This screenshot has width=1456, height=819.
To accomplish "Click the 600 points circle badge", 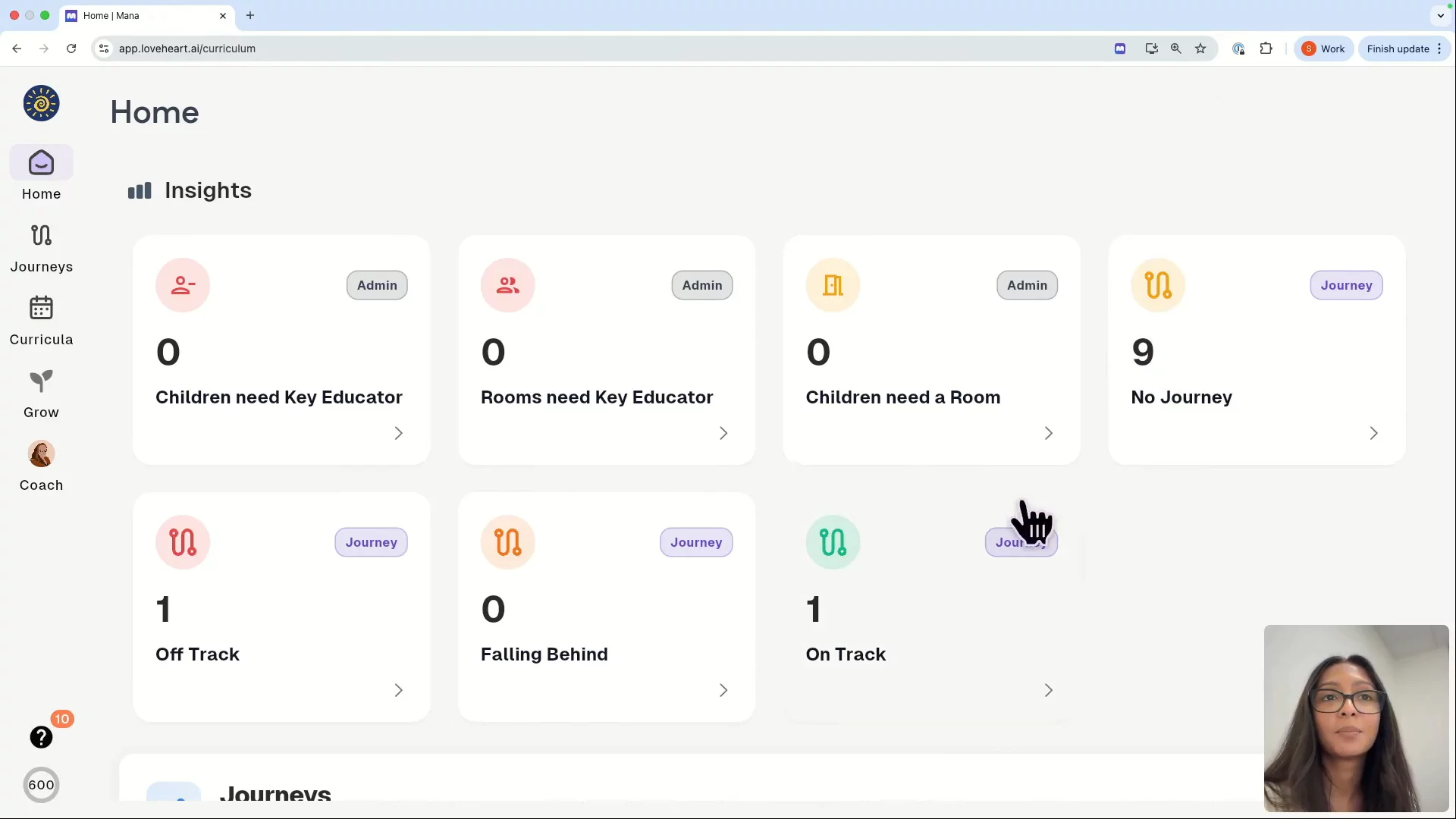I will [x=41, y=785].
